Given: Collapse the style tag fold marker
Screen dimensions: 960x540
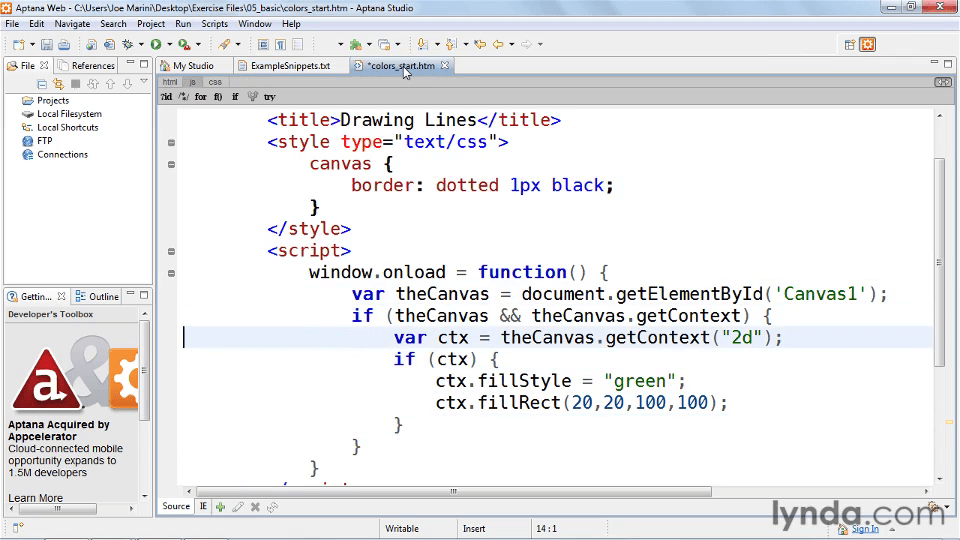Looking at the screenshot, I should pyautogui.click(x=171, y=143).
